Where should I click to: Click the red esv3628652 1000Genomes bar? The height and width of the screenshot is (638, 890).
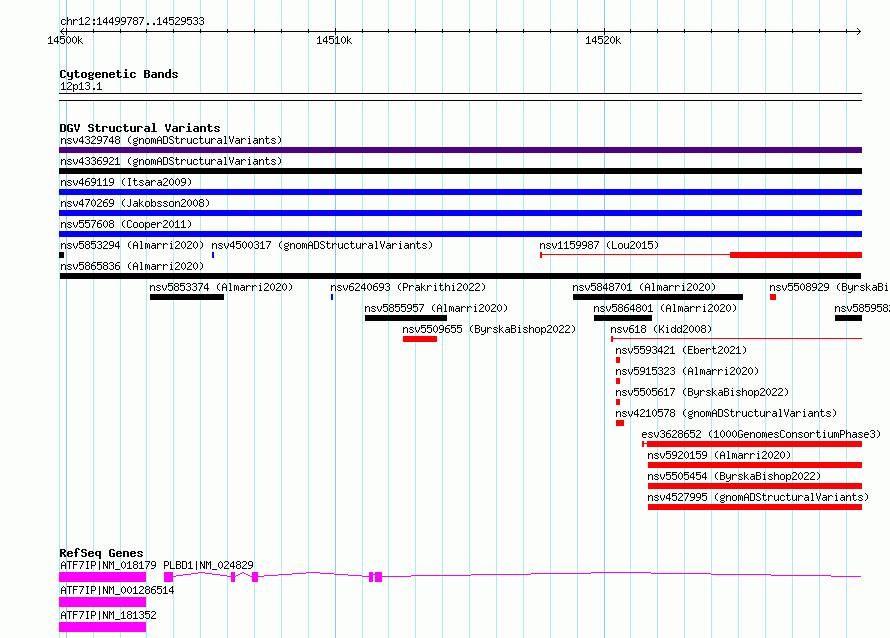[754, 444]
